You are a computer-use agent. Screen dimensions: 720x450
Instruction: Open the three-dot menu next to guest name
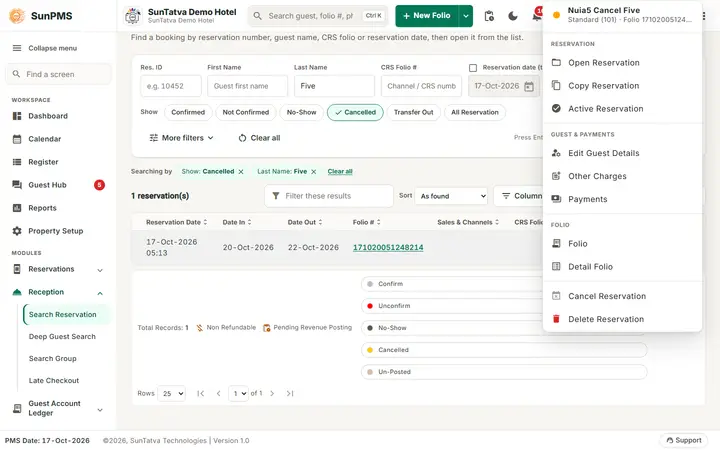(x=704, y=16)
